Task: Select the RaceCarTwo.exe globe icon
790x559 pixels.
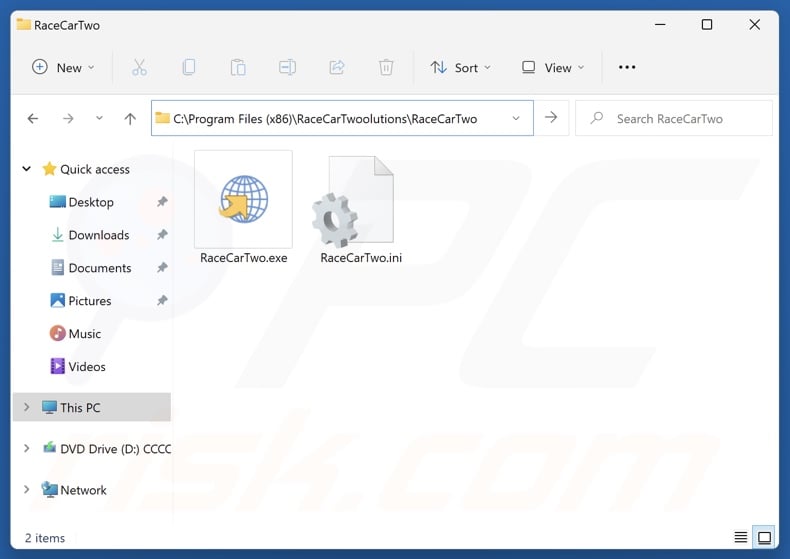Action: pyautogui.click(x=244, y=199)
